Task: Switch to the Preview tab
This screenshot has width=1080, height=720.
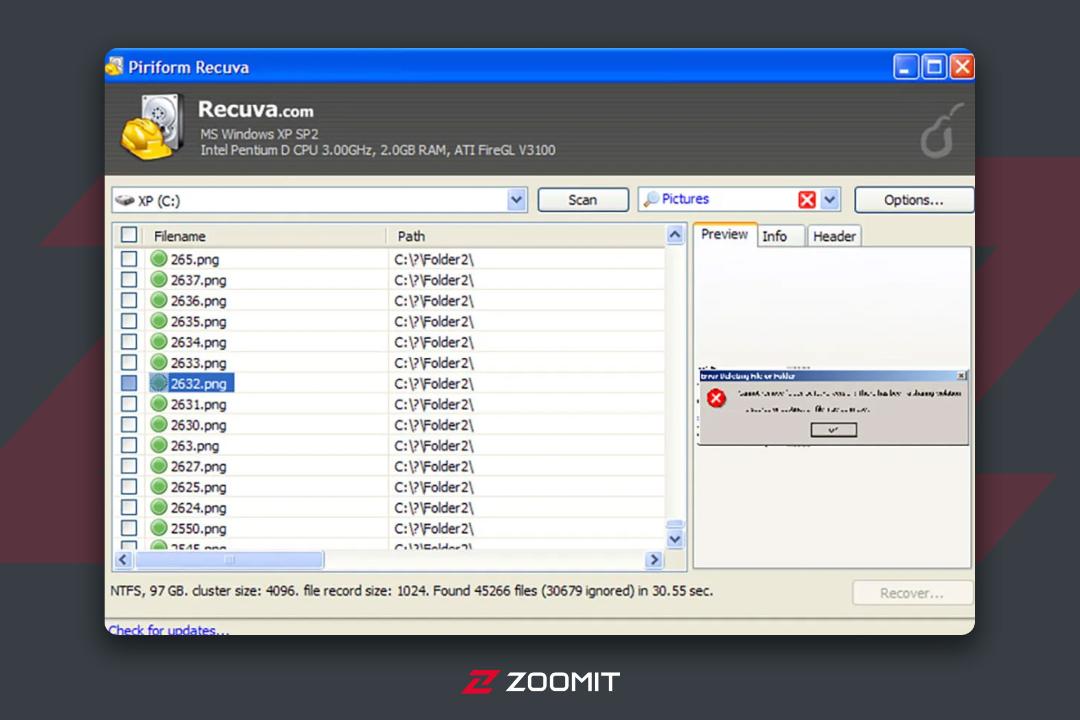Action: coord(725,234)
